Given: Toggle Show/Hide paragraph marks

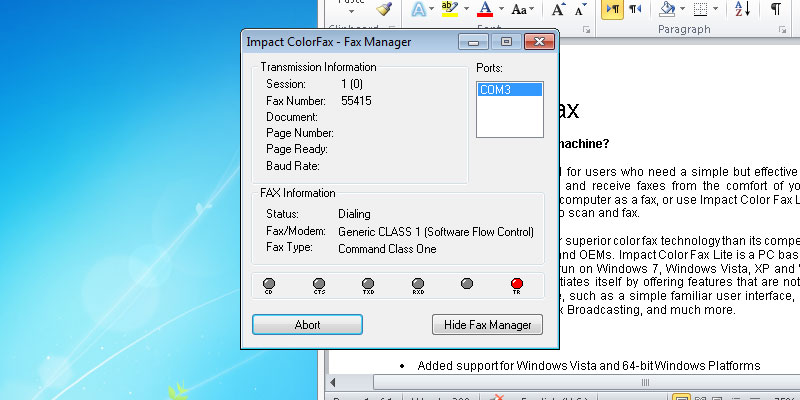Looking at the screenshot, I should click(x=775, y=9).
